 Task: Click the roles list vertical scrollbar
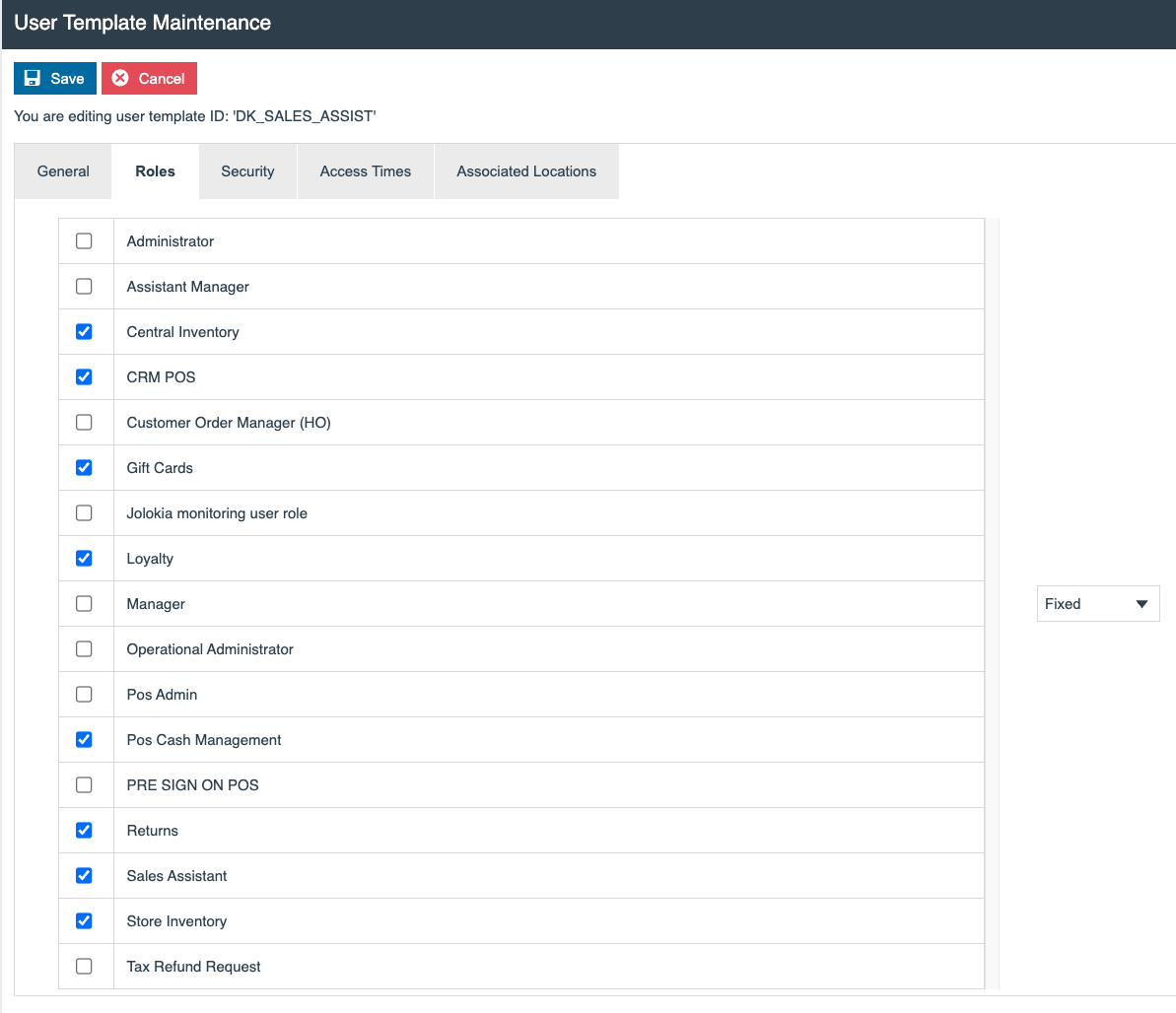click(992, 604)
